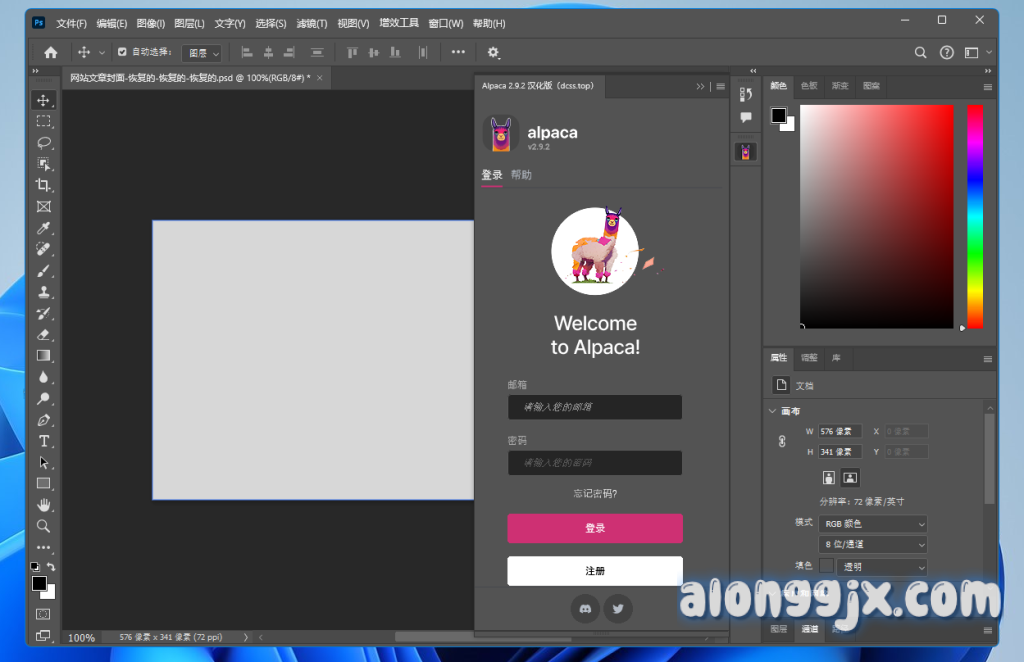Toggle the width-height link constraint icon
The width and height of the screenshot is (1024, 662).
pos(782,442)
